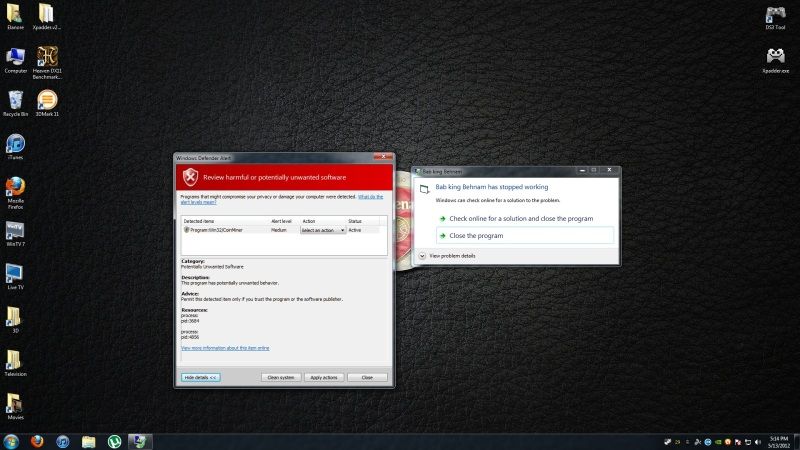The width and height of the screenshot is (800, 450).
Task: Click the uTorrent taskbar icon
Action: pyautogui.click(x=114, y=441)
